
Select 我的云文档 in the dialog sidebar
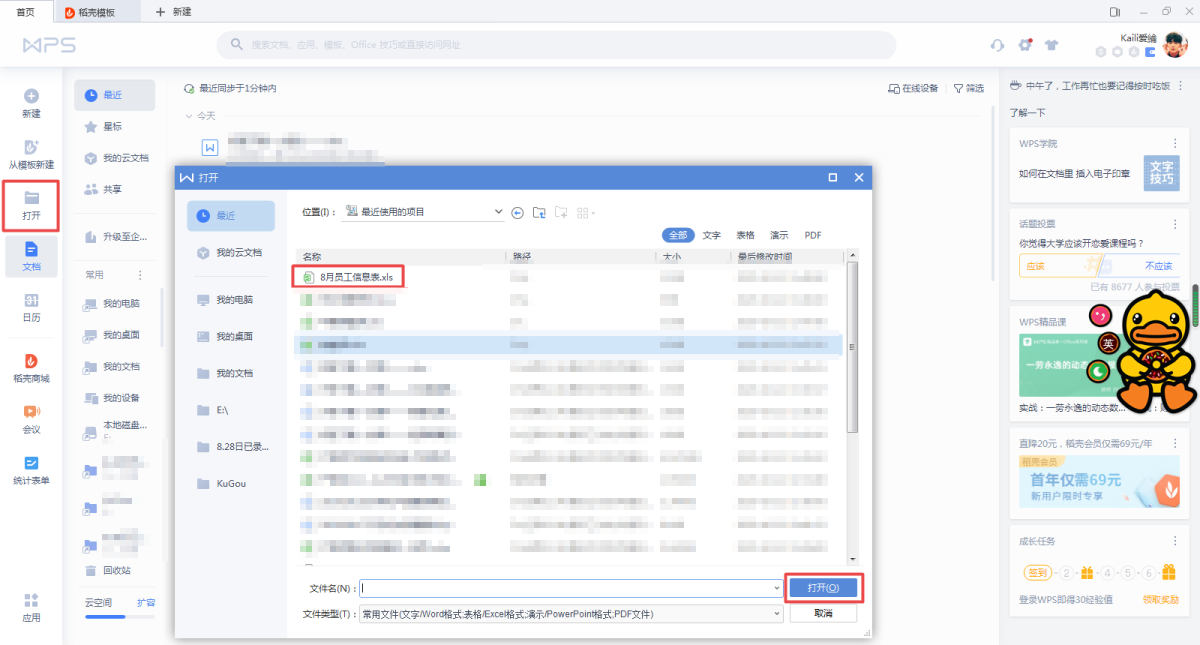tap(231, 253)
